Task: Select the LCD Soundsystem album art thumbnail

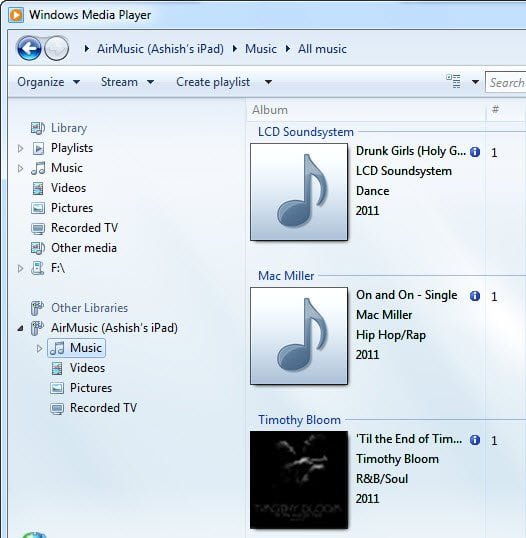Action: [299, 192]
